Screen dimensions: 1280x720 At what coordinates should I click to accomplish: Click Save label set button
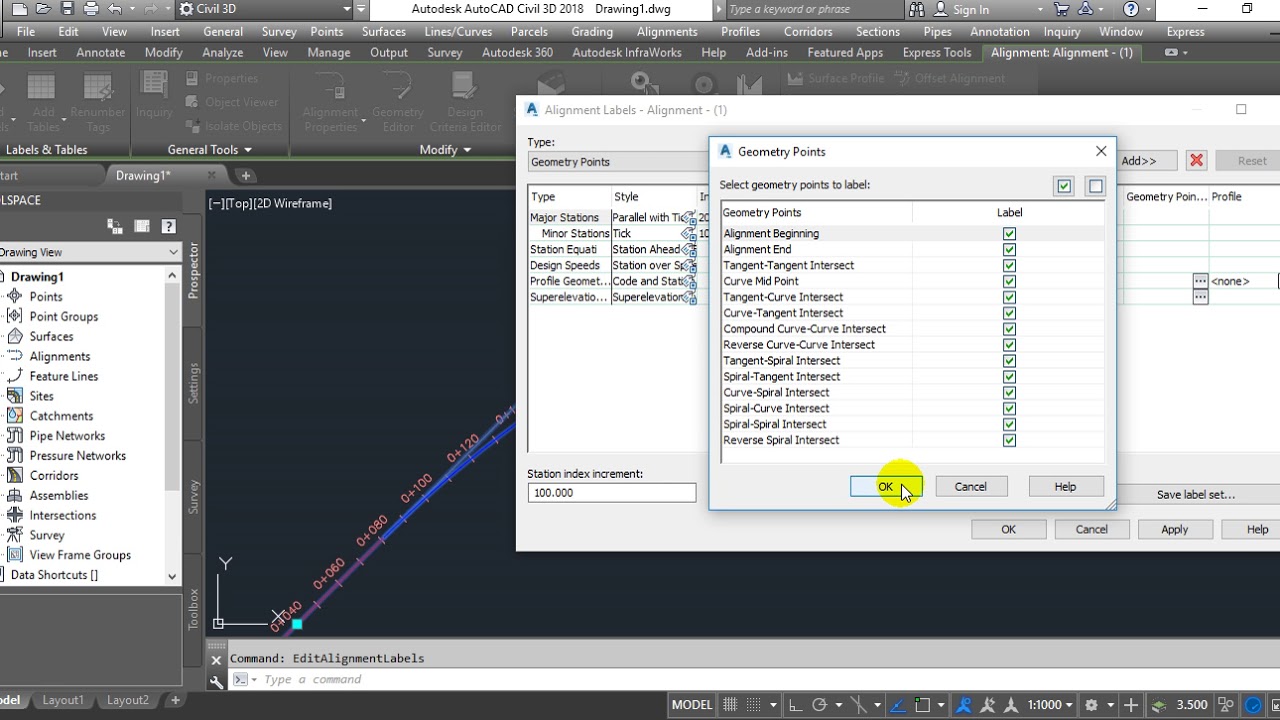[x=1195, y=494]
